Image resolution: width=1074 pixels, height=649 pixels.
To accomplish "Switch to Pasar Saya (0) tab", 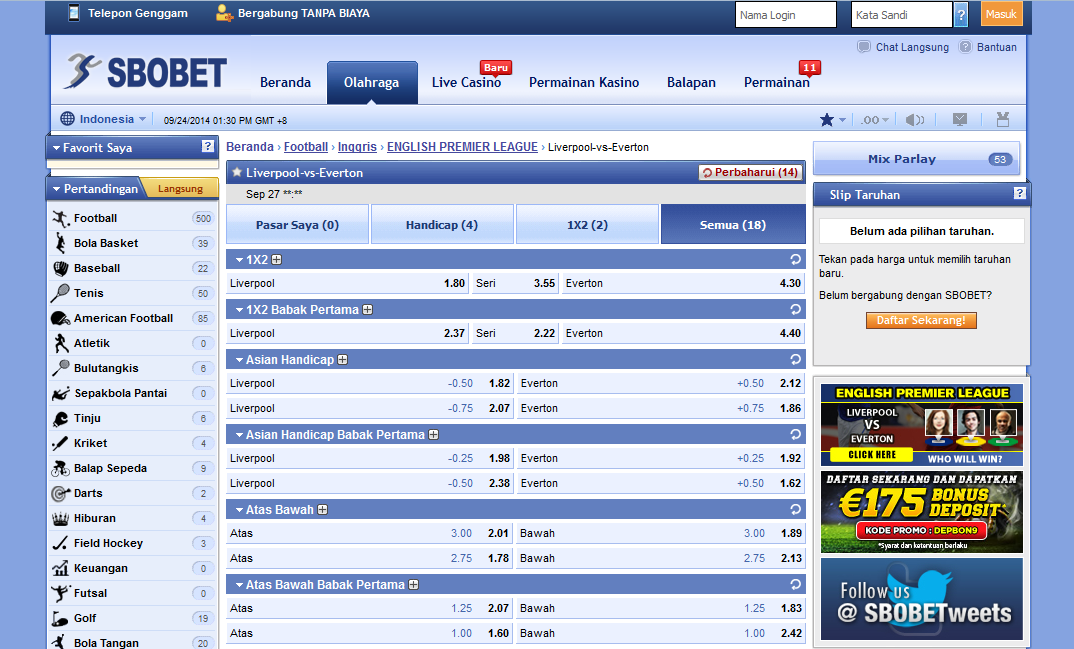I will click(297, 225).
